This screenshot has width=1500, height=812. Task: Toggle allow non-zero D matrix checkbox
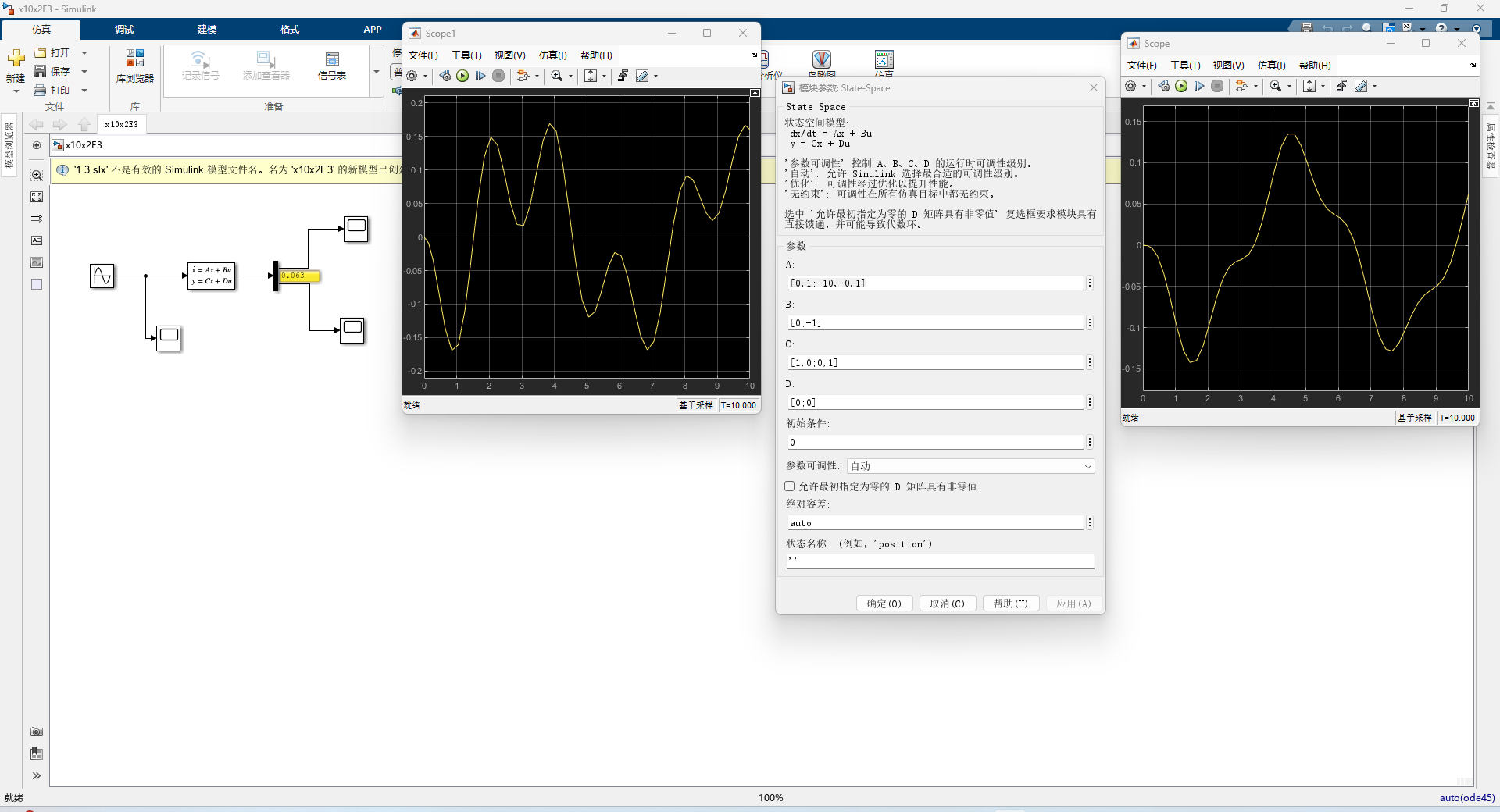(x=790, y=486)
